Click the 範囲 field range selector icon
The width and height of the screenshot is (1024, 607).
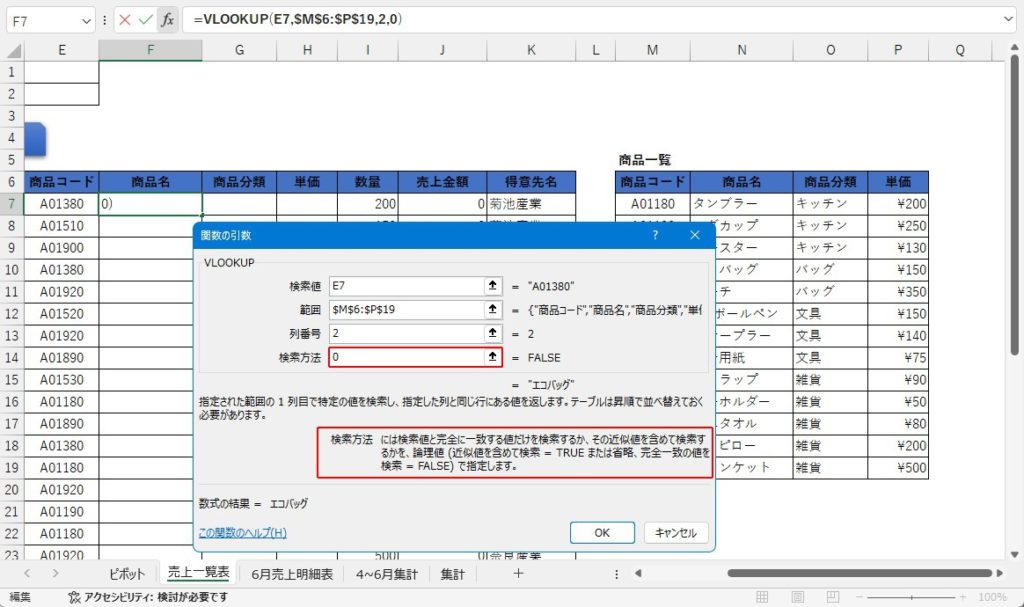[x=493, y=310]
